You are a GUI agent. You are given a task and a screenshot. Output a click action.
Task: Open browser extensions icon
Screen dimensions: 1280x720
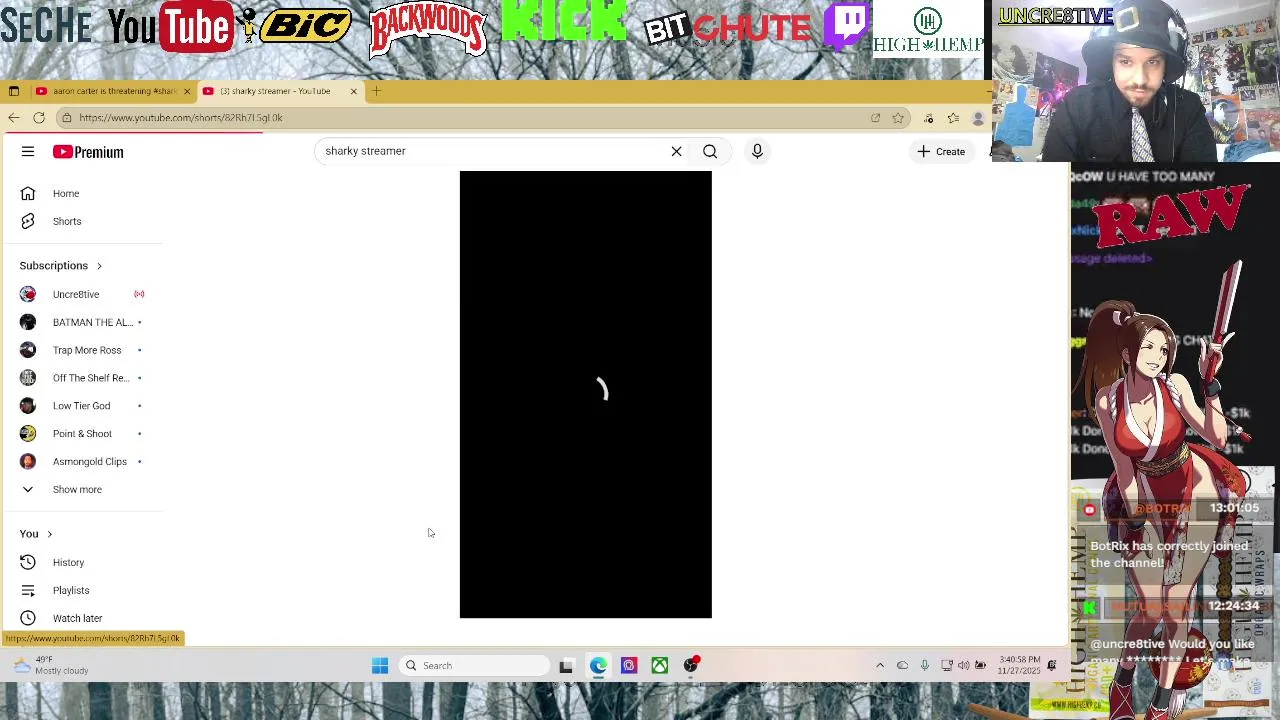pyautogui.click(x=928, y=118)
